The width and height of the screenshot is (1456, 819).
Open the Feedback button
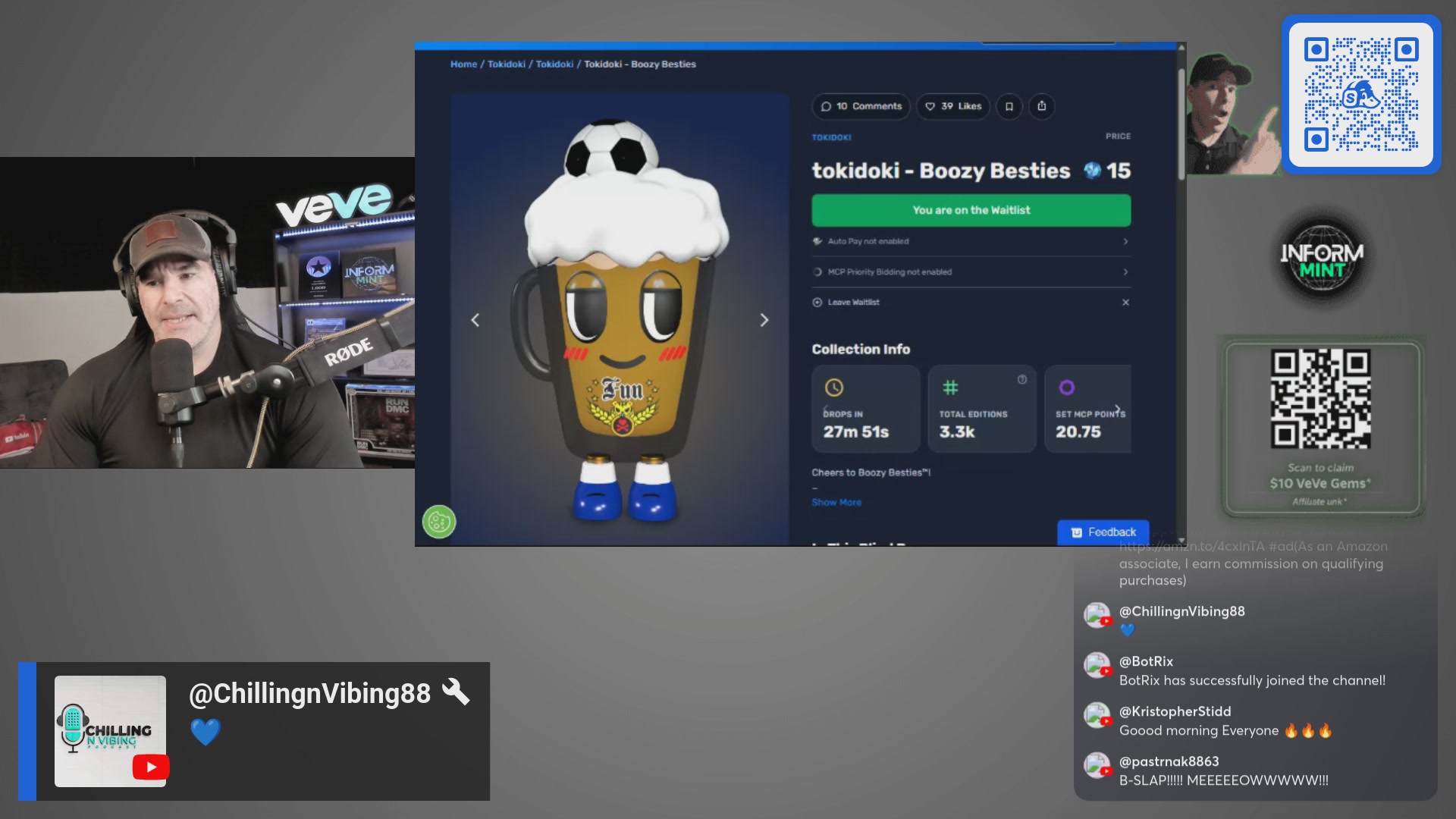click(x=1103, y=532)
